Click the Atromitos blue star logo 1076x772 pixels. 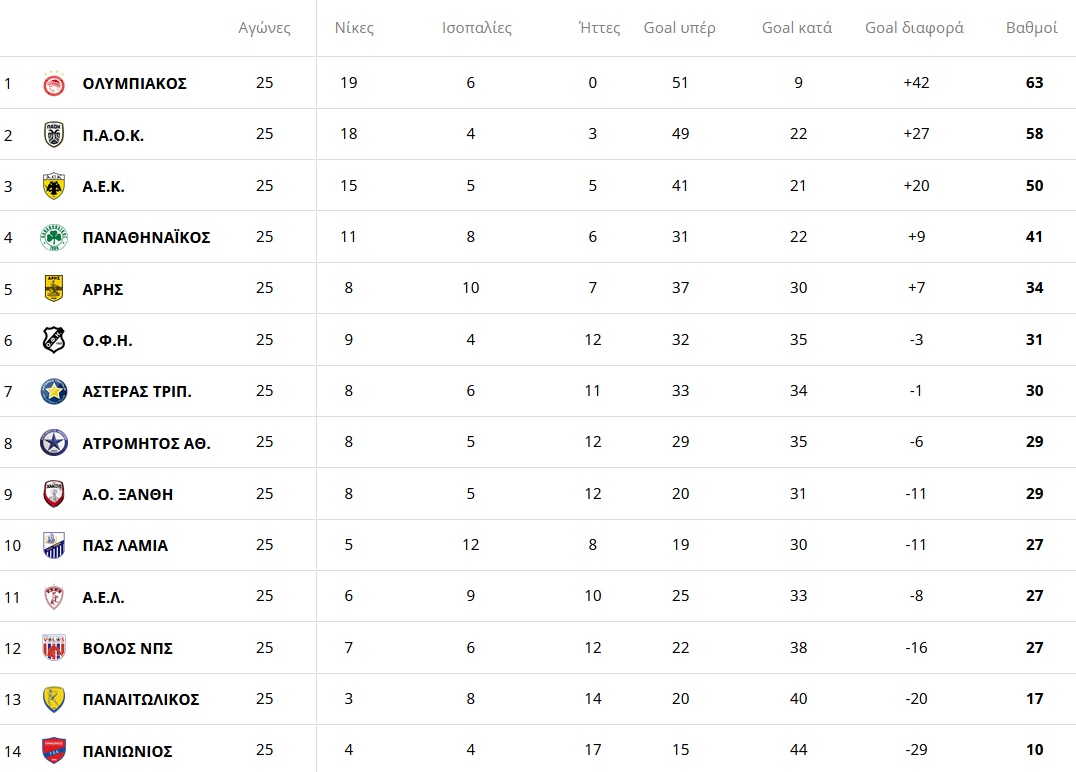pos(54,443)
